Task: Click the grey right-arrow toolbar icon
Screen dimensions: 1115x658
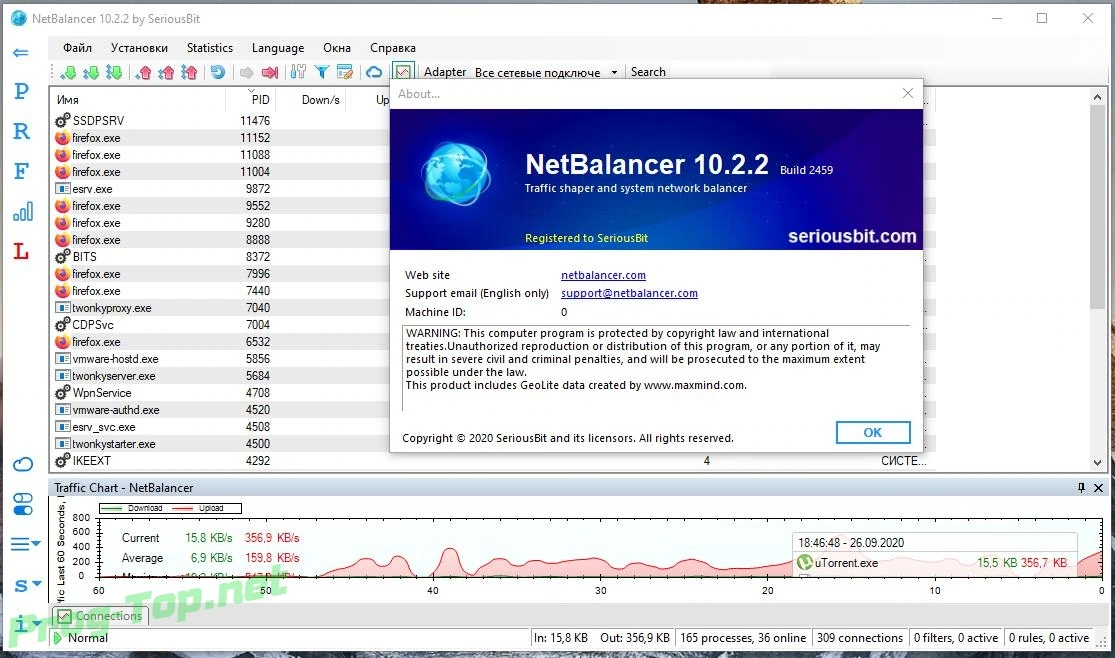Action: [247, 72]
